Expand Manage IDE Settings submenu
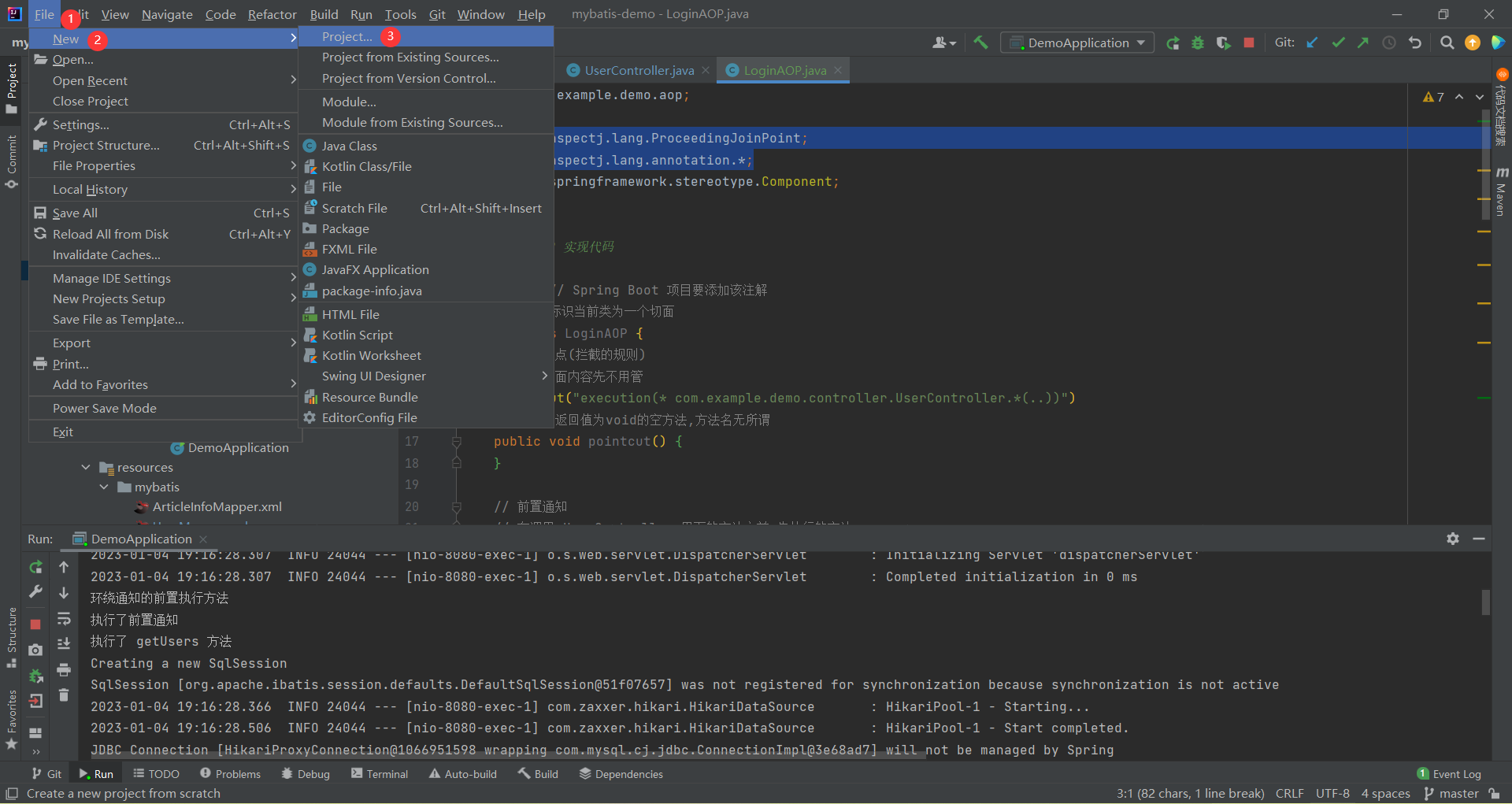Image resolution: width=1512 pixels, height=804 pixels. [293, 278]
